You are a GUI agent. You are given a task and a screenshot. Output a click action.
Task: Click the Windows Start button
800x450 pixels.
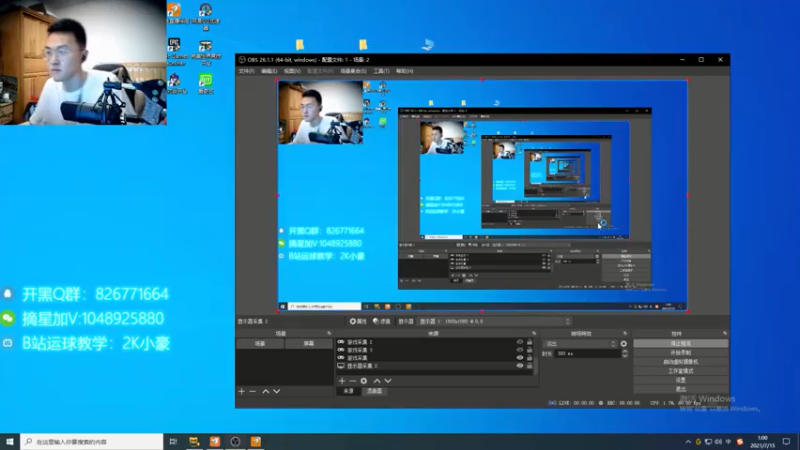pos(10,441)
